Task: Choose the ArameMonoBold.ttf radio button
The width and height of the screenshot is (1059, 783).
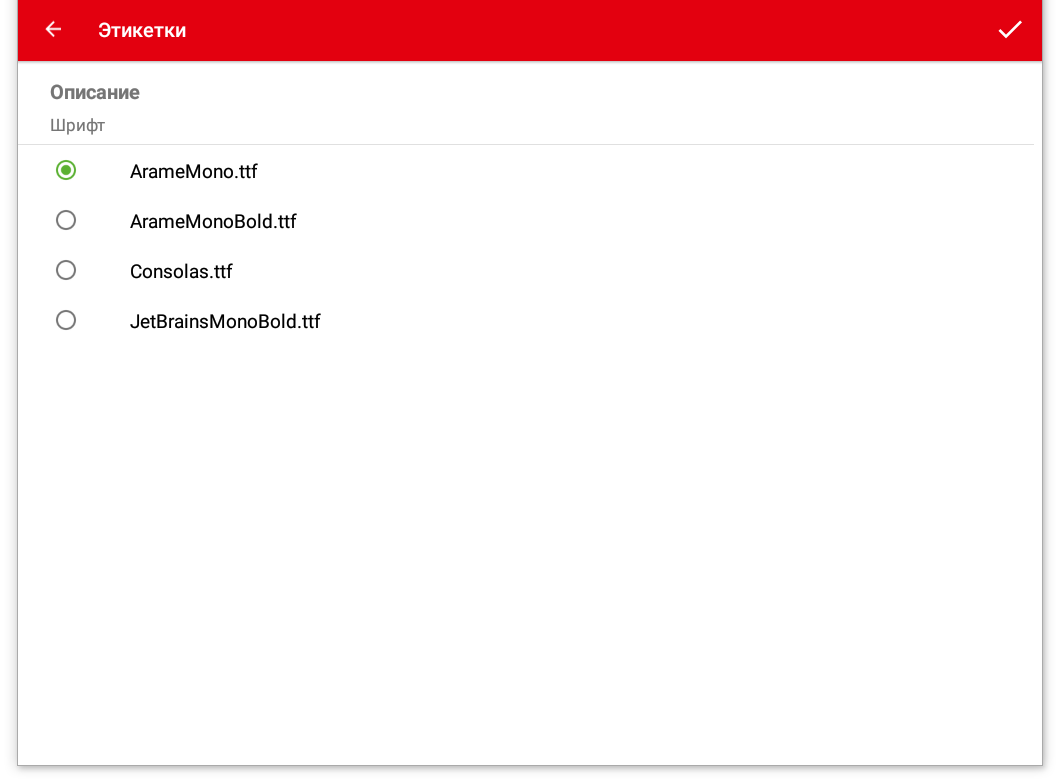Action: point(66,221)
